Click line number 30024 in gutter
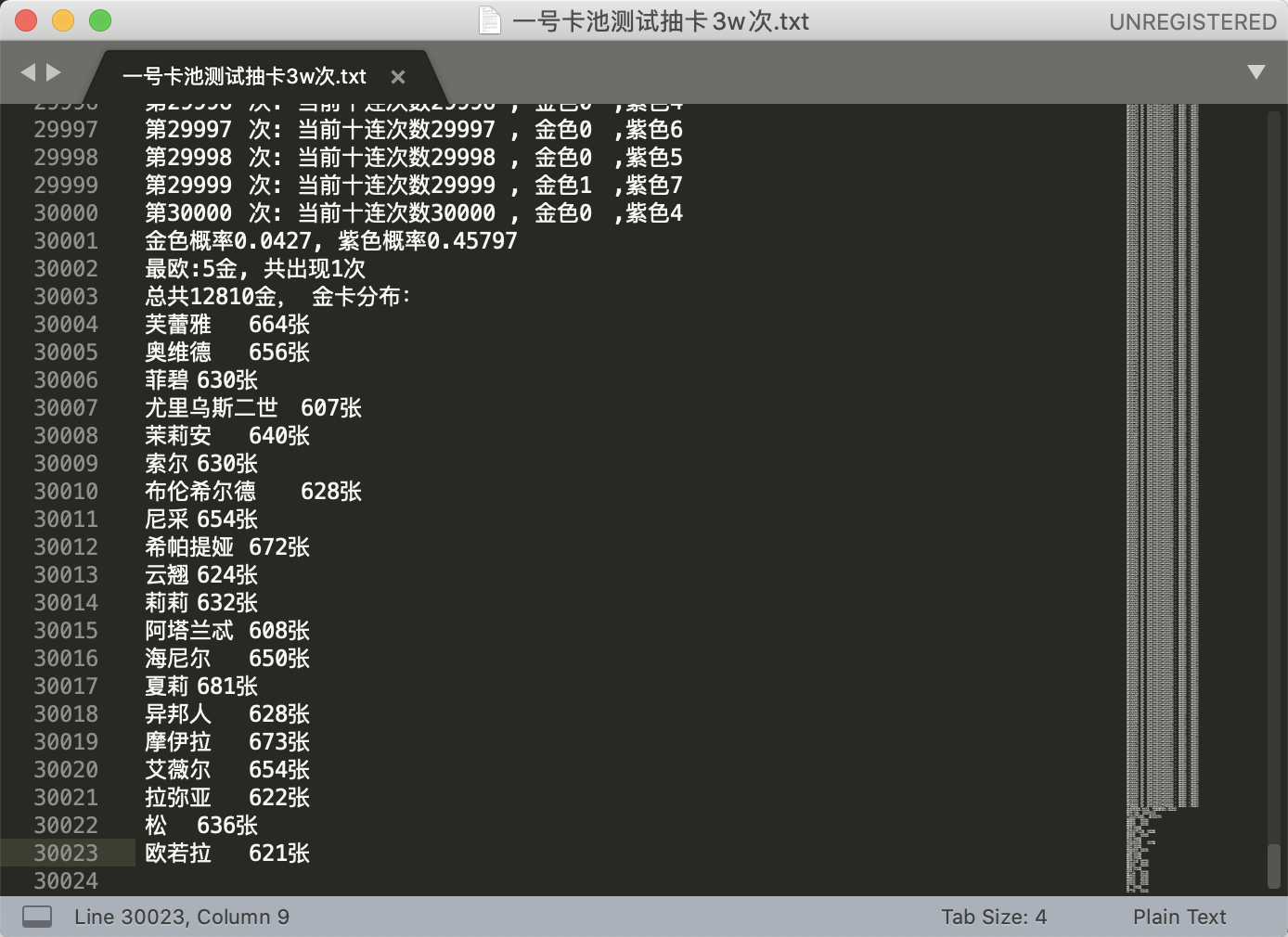1288x937 pixels. click(x=66, y=881)
